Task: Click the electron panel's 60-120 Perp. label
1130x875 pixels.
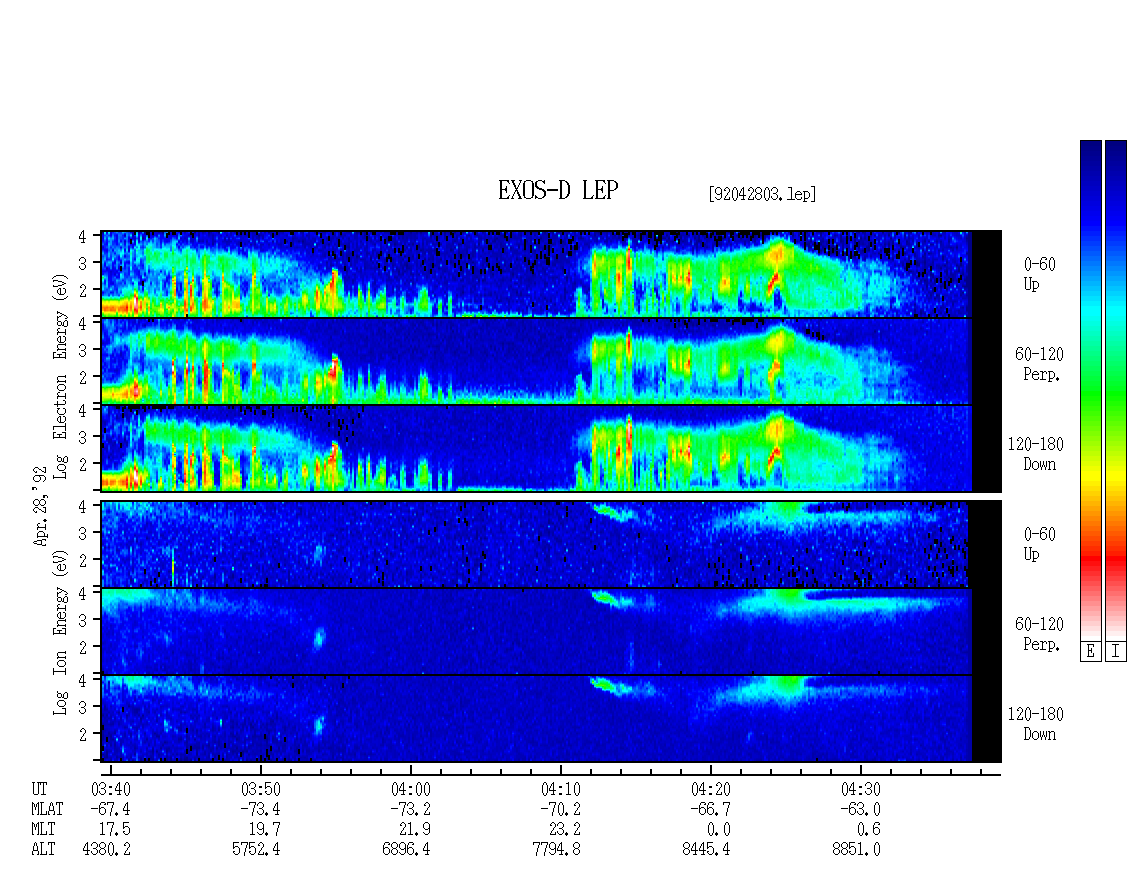Action: click(1039, 364)
